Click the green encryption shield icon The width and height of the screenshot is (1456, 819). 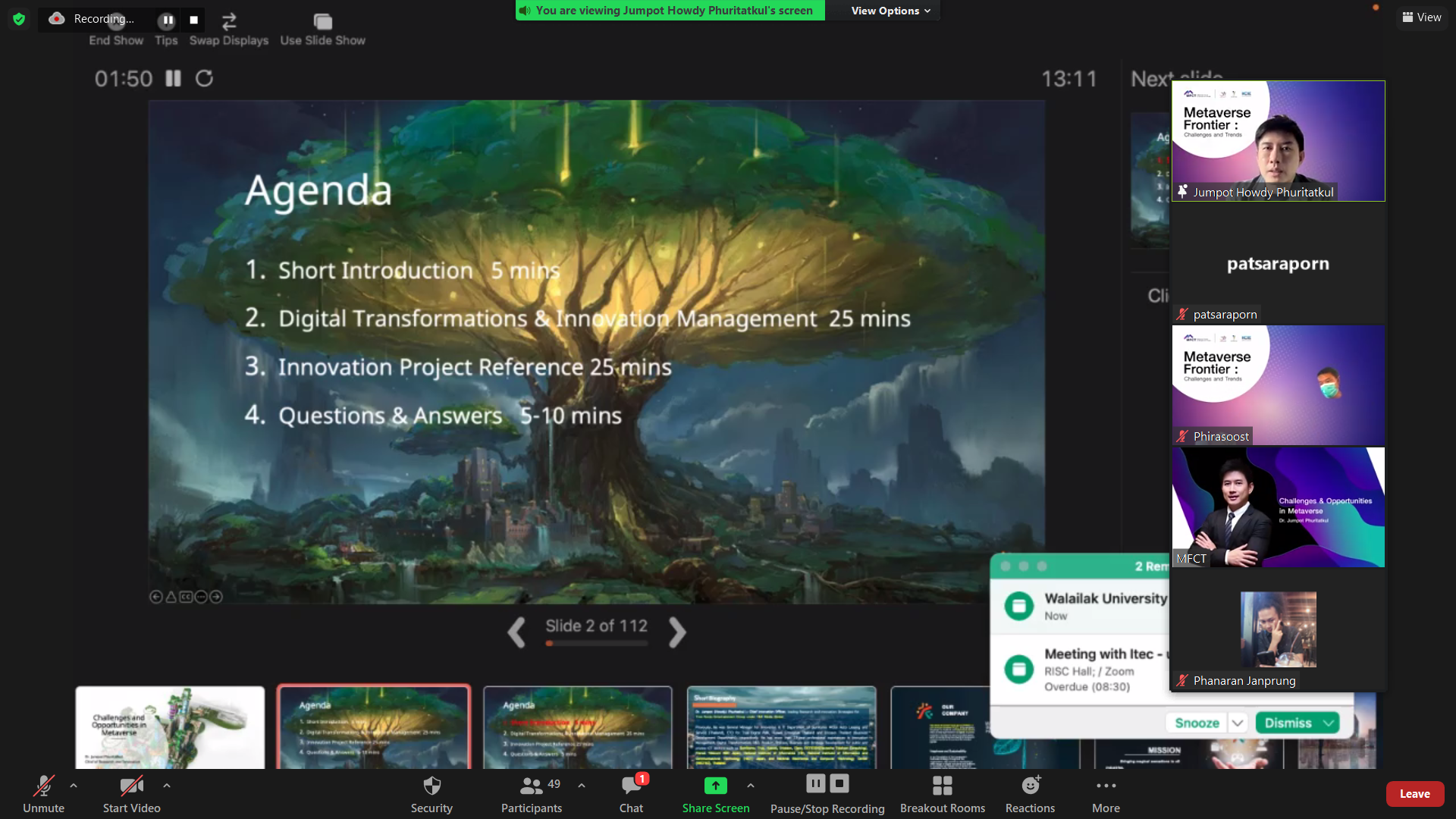pyautogui.click(x=19, y=19)
